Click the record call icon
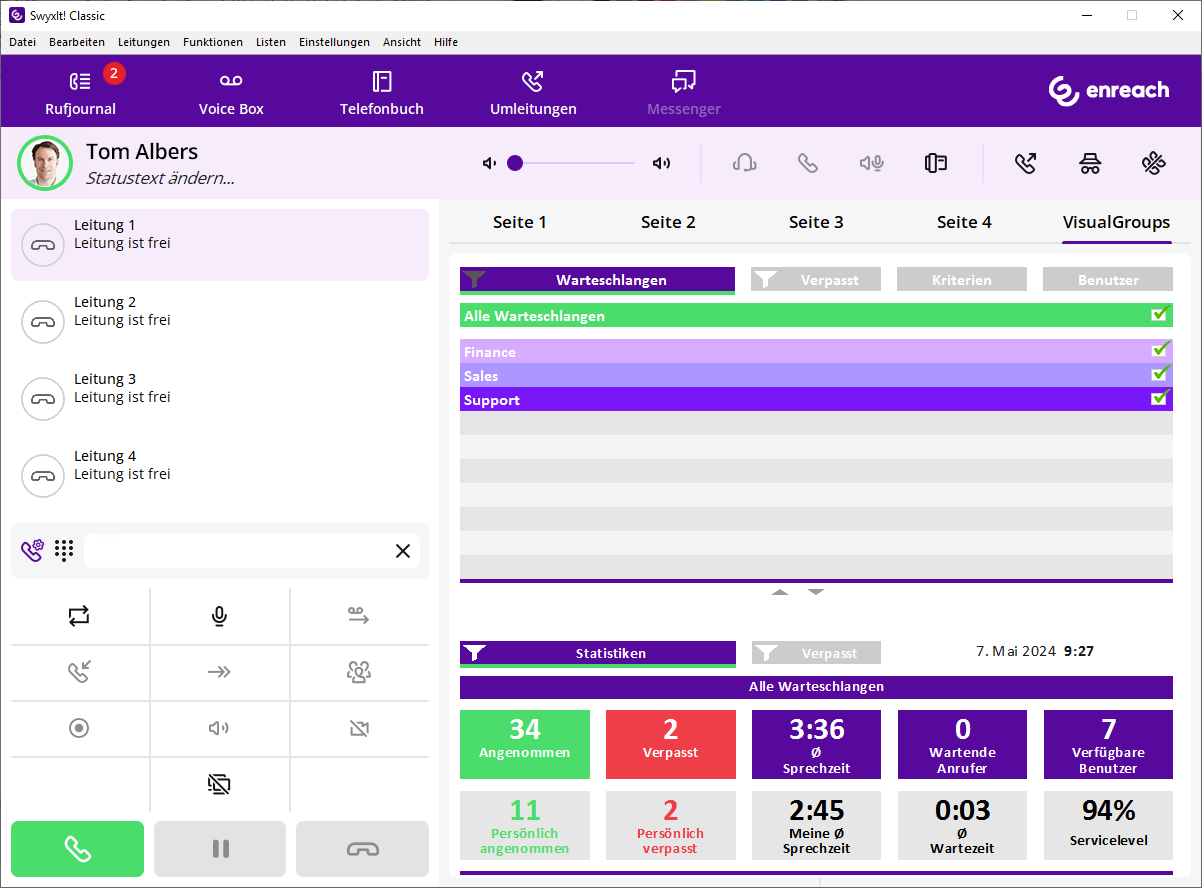This screenshot has height=888, width=1202. [80, 728]
